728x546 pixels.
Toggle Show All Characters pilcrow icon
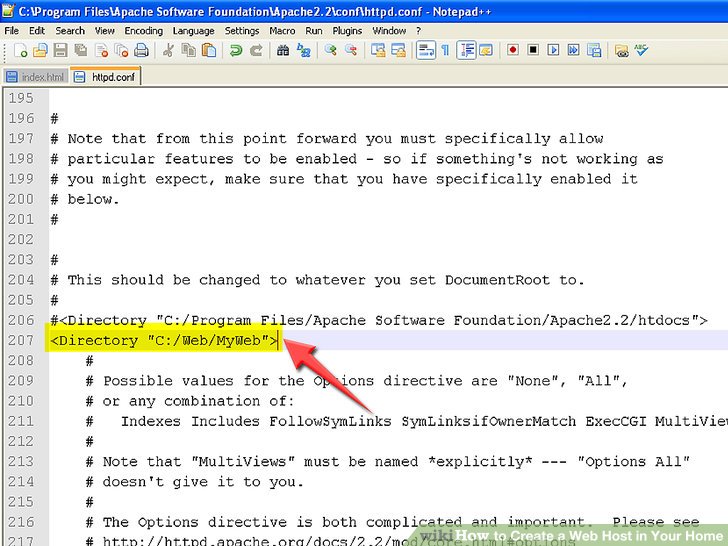coord(445,50)
